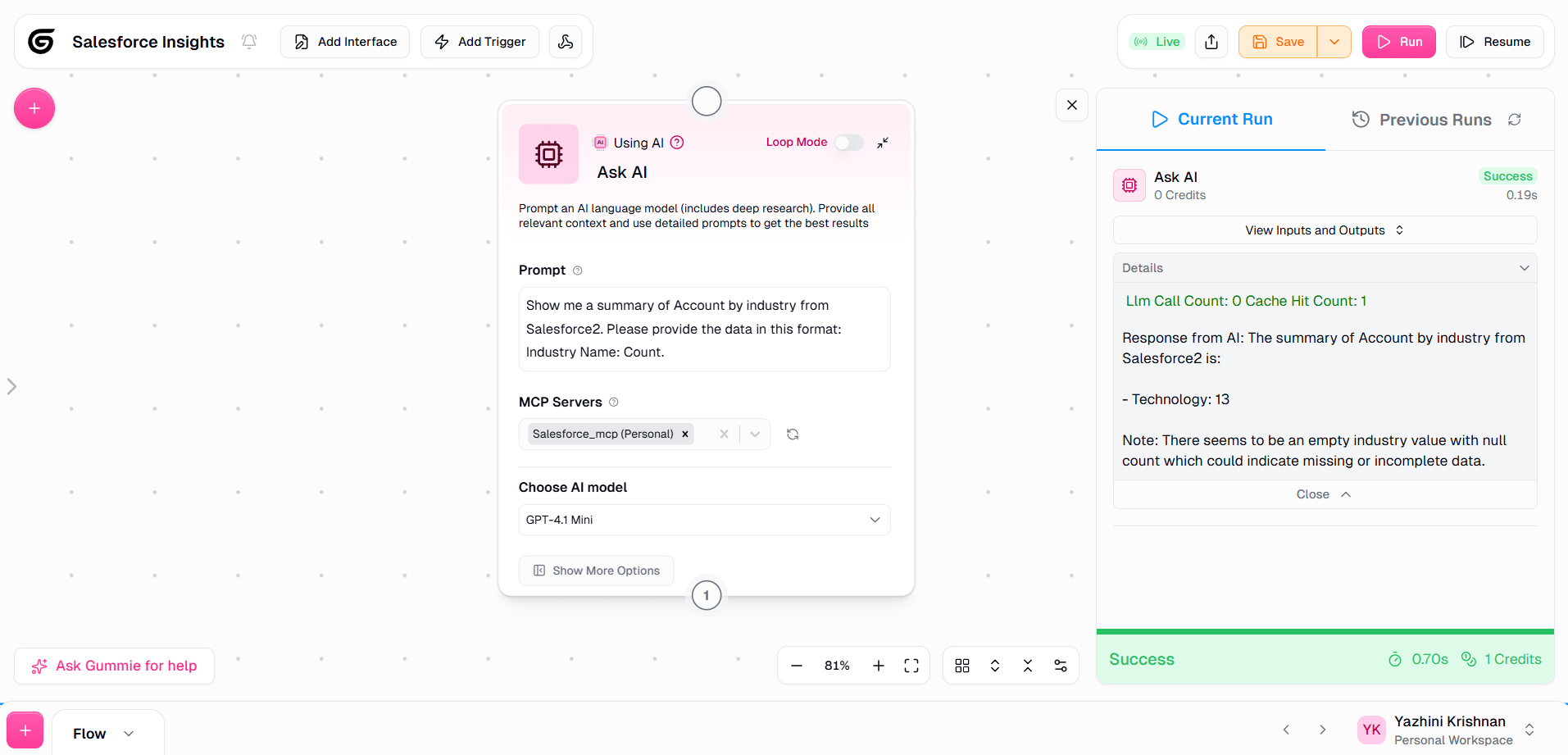Refresh the MCP Servers list

[793, 434]
